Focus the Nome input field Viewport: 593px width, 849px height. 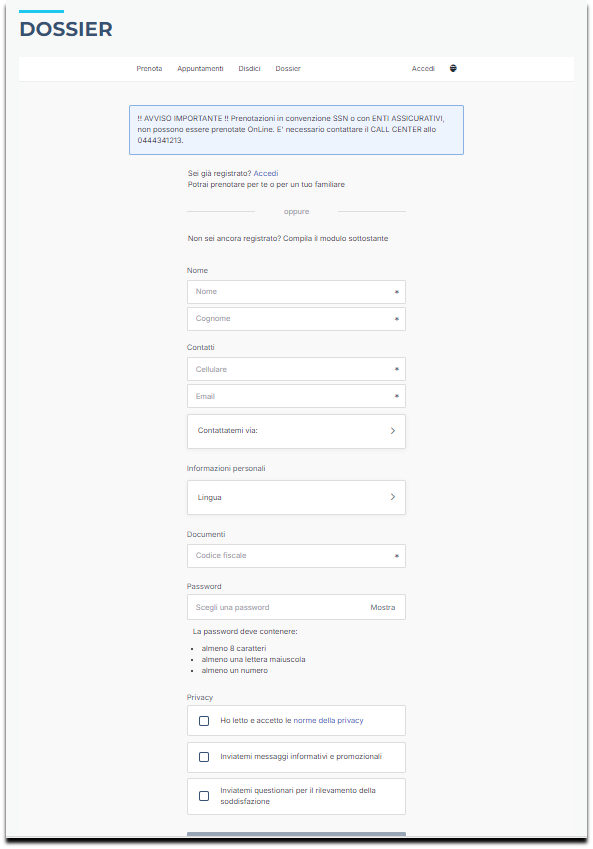pyautogui.click(x=296, y=292)
